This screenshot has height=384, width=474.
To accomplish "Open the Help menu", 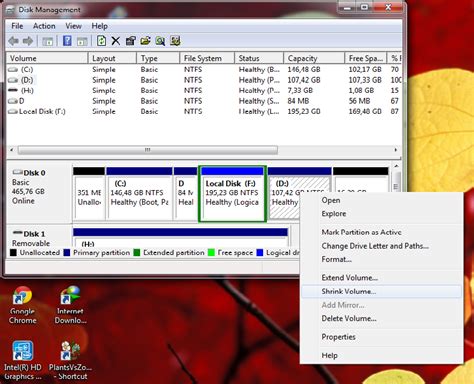I will (x=99, y=26).
